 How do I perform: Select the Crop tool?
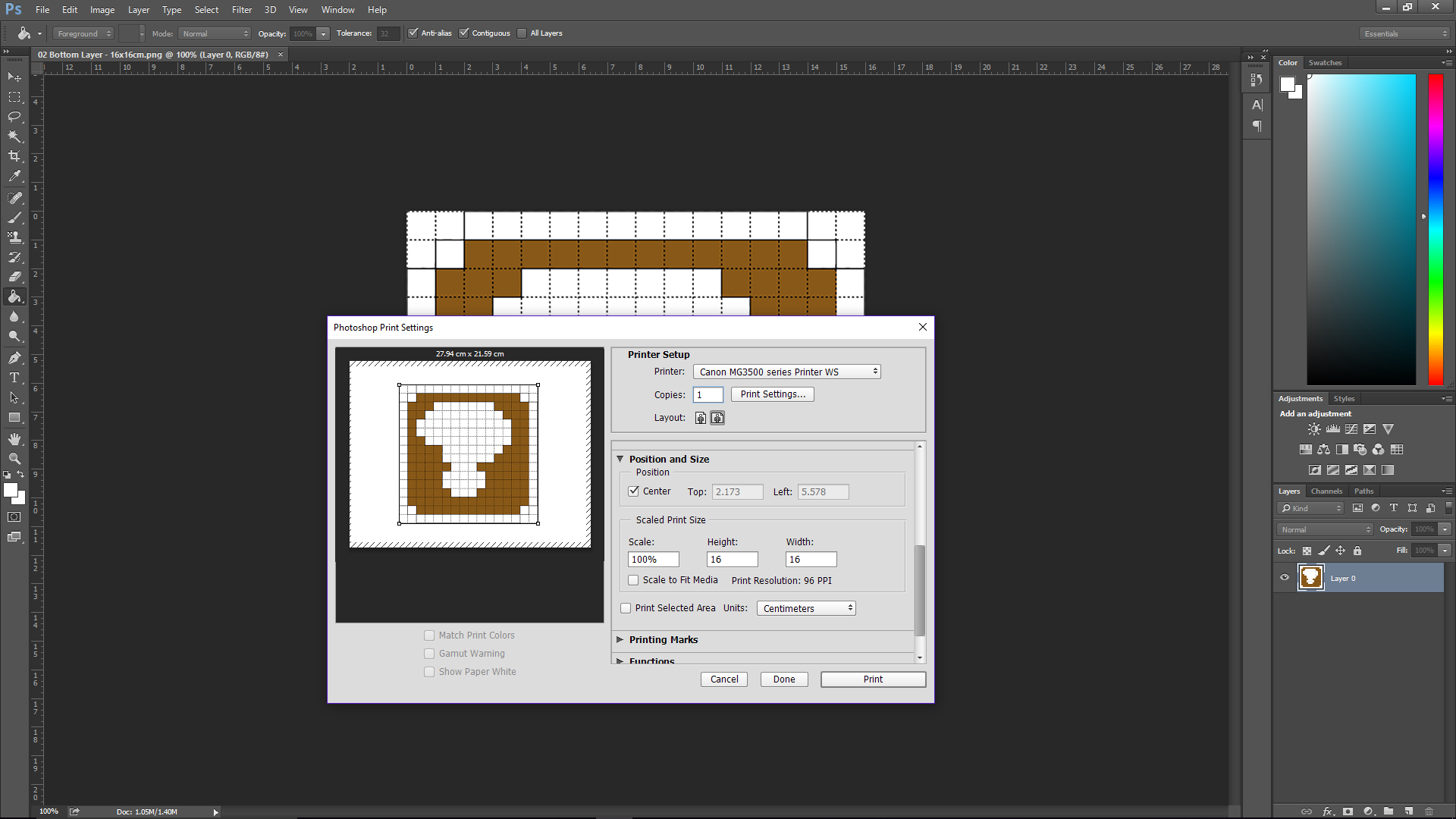[x=14, y=156]
